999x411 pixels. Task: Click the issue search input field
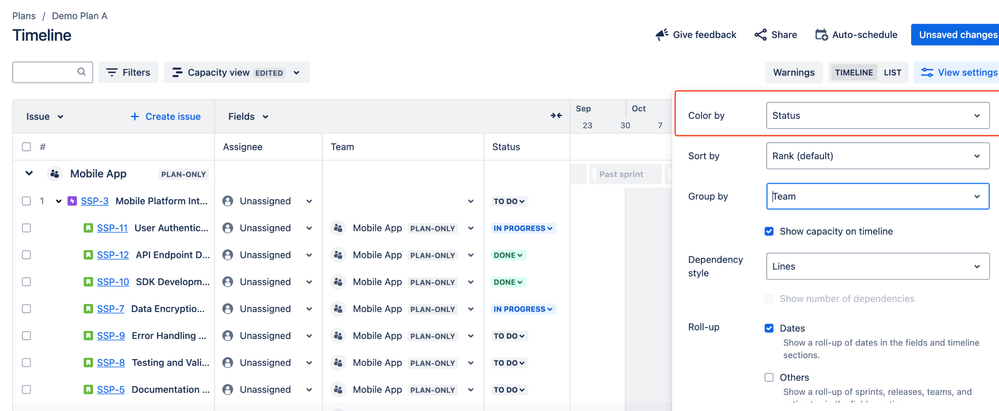click(x=52, y=72)
